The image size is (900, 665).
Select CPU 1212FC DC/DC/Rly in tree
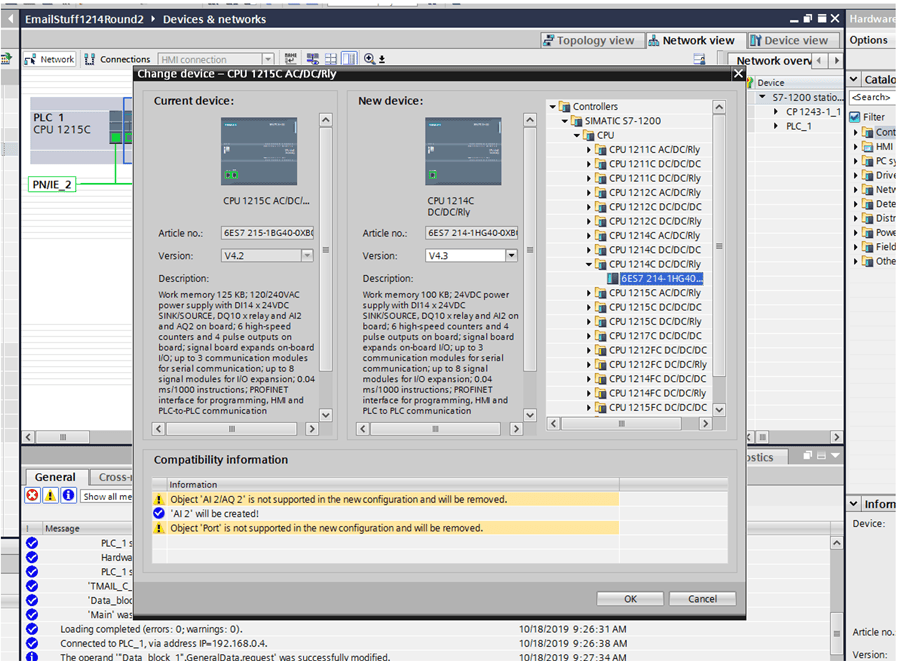pyautogui.click(x=658, y=365)
